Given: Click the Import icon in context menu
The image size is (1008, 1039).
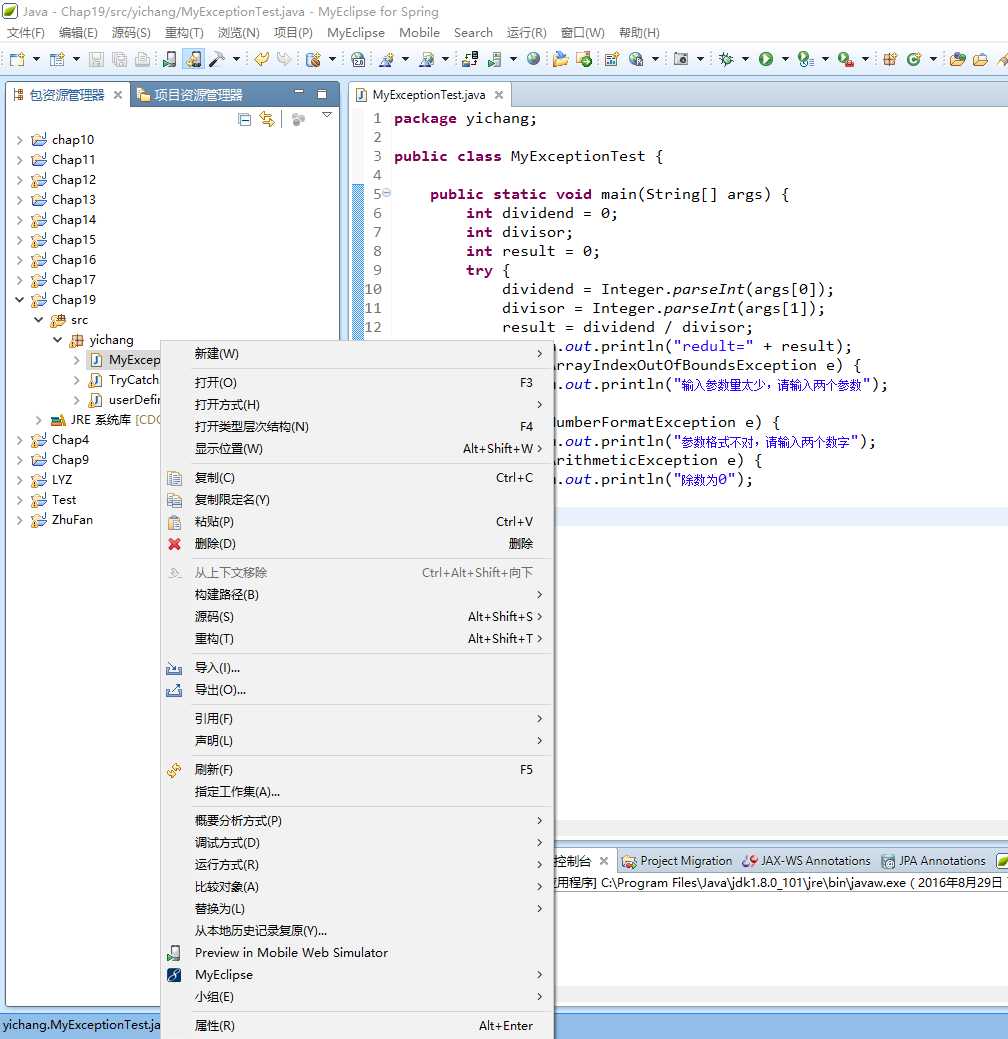Looking at the screenshot, I should point(174,668).
